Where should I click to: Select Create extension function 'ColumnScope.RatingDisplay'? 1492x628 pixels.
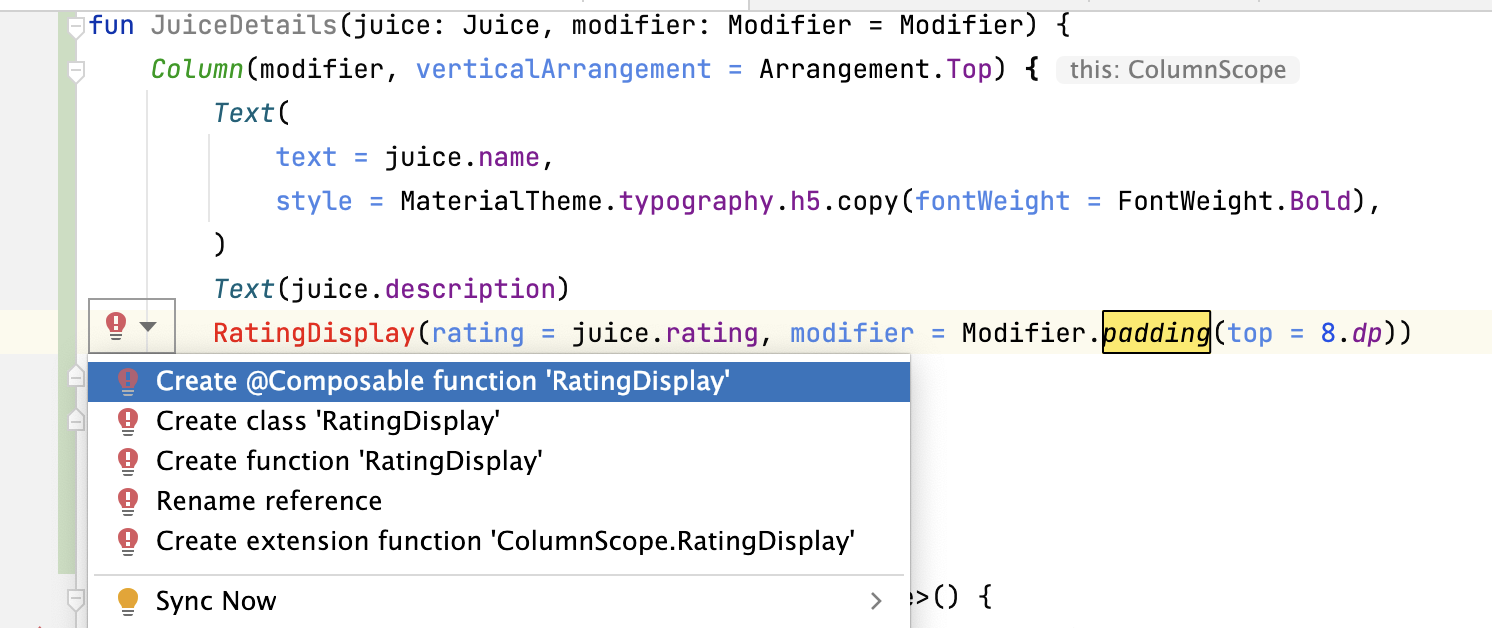[505, 541]
